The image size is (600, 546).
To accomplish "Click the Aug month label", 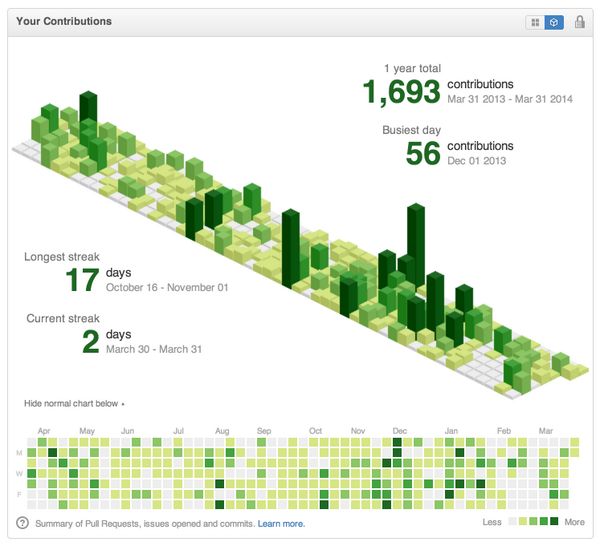I will tap(222, 431).
